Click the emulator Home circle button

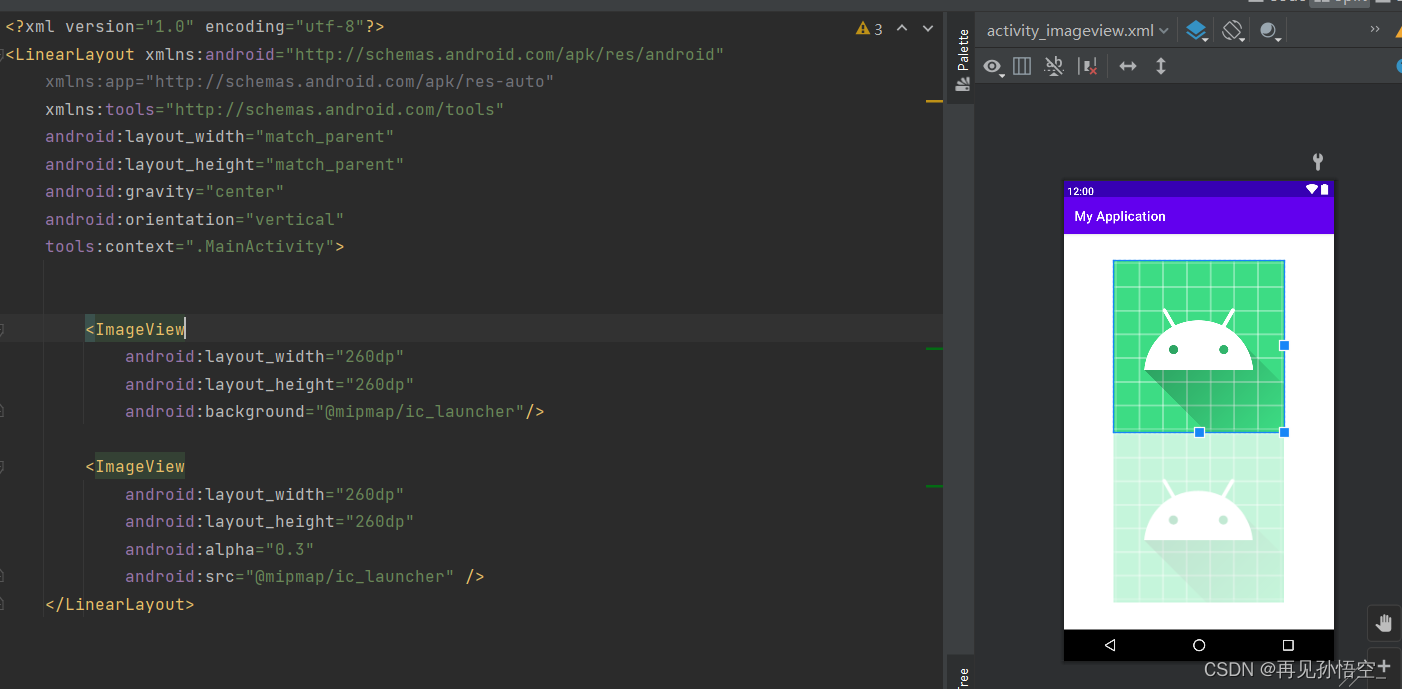coord(1197,645)
